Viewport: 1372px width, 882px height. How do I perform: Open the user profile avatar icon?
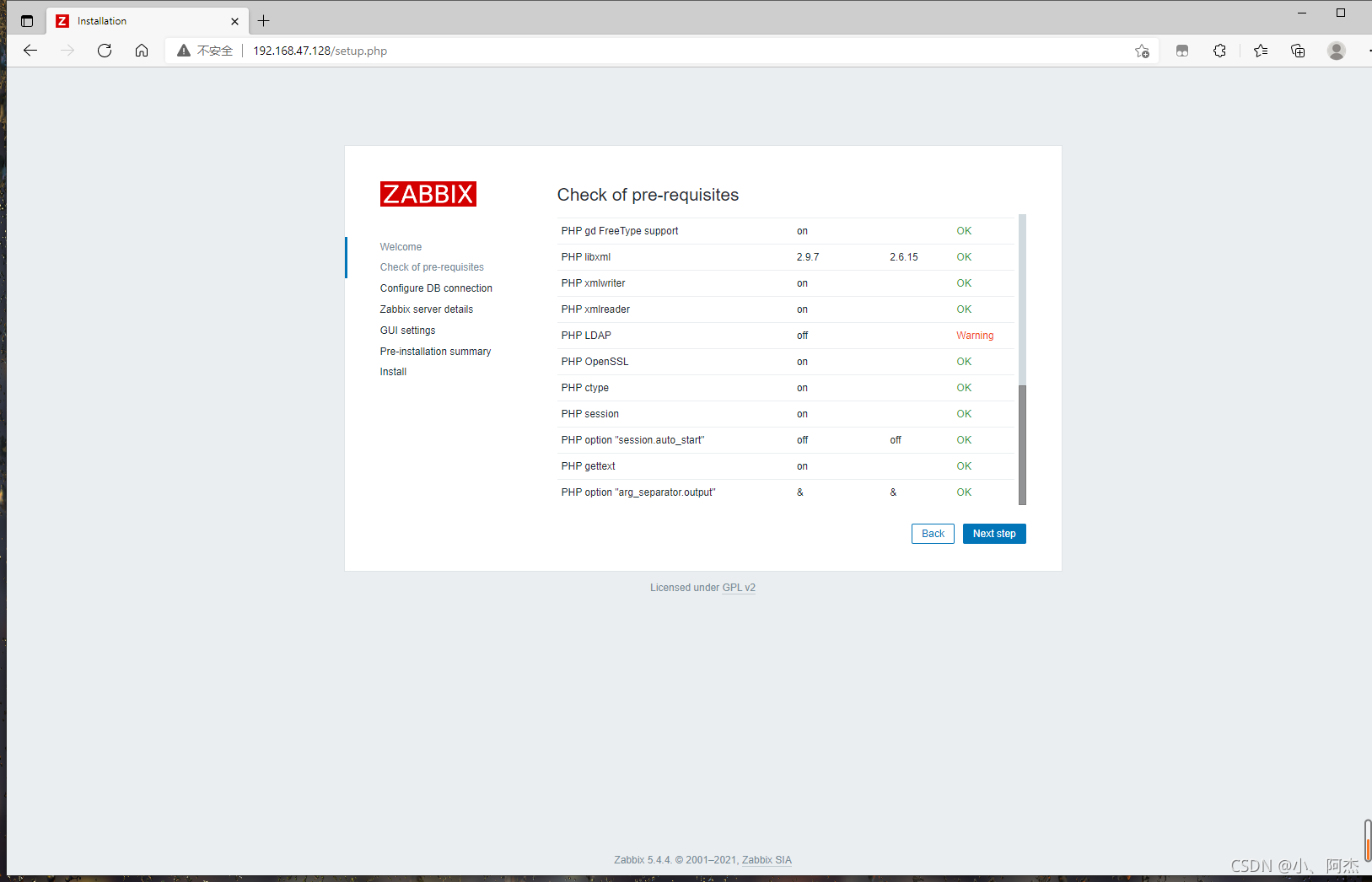point(1337,51)
